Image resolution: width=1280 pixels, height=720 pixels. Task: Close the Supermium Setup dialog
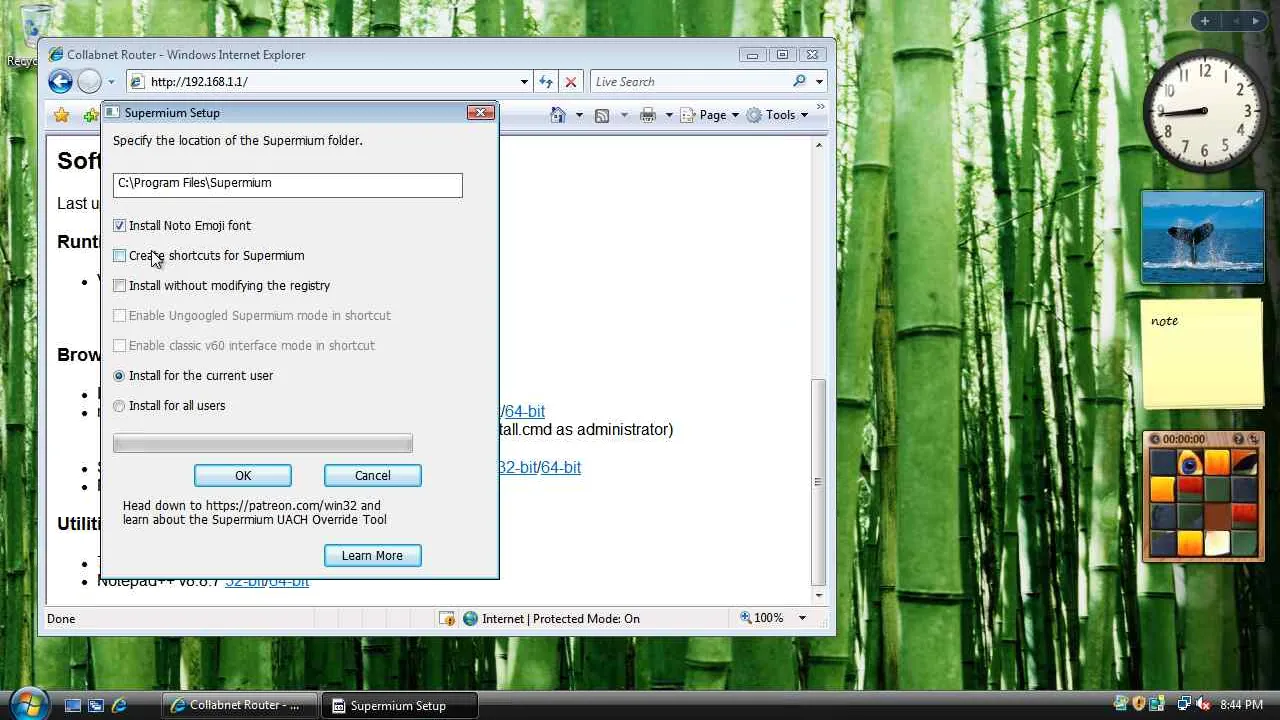[481, 113]
